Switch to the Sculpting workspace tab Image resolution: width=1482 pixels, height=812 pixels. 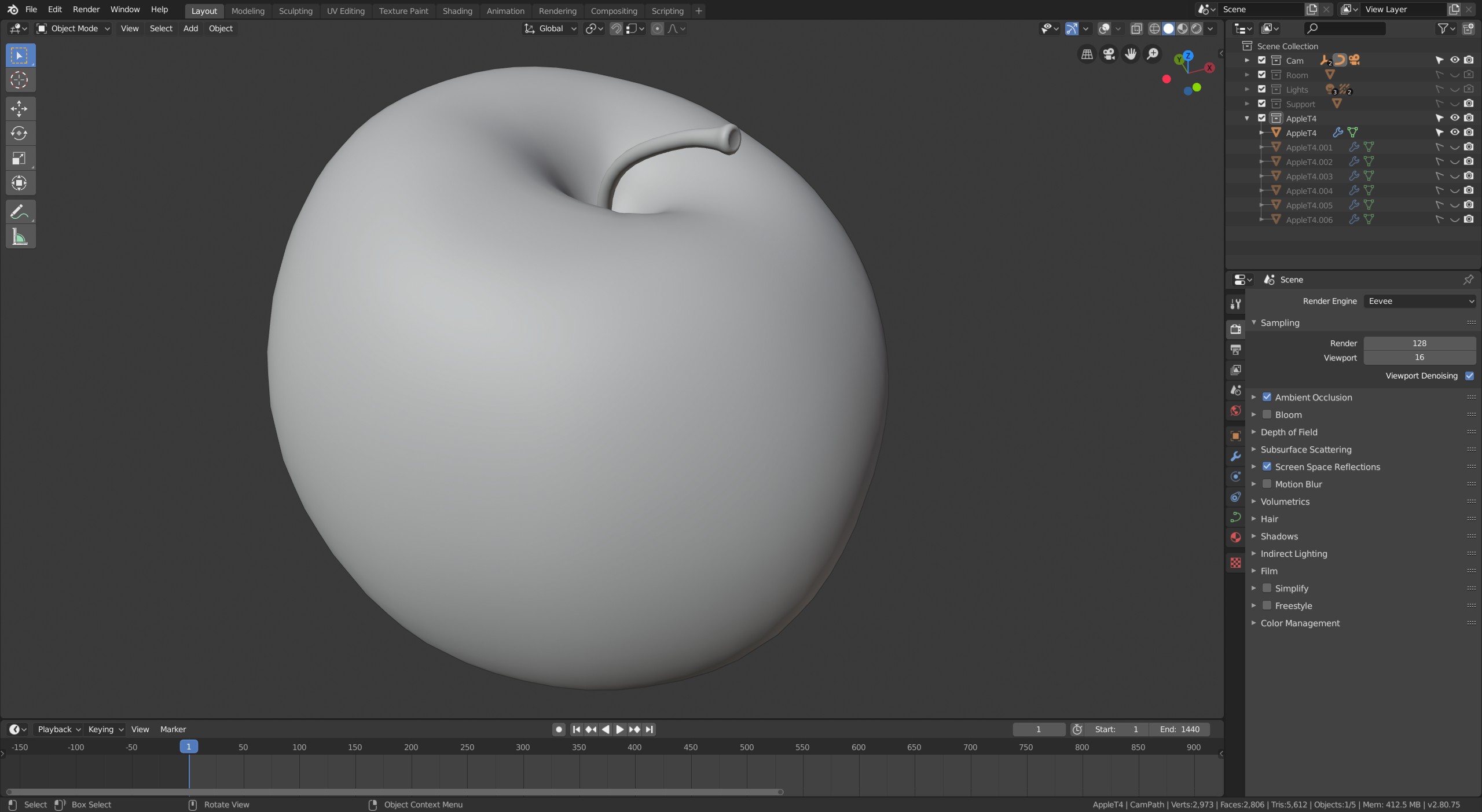tap(295, 10)
